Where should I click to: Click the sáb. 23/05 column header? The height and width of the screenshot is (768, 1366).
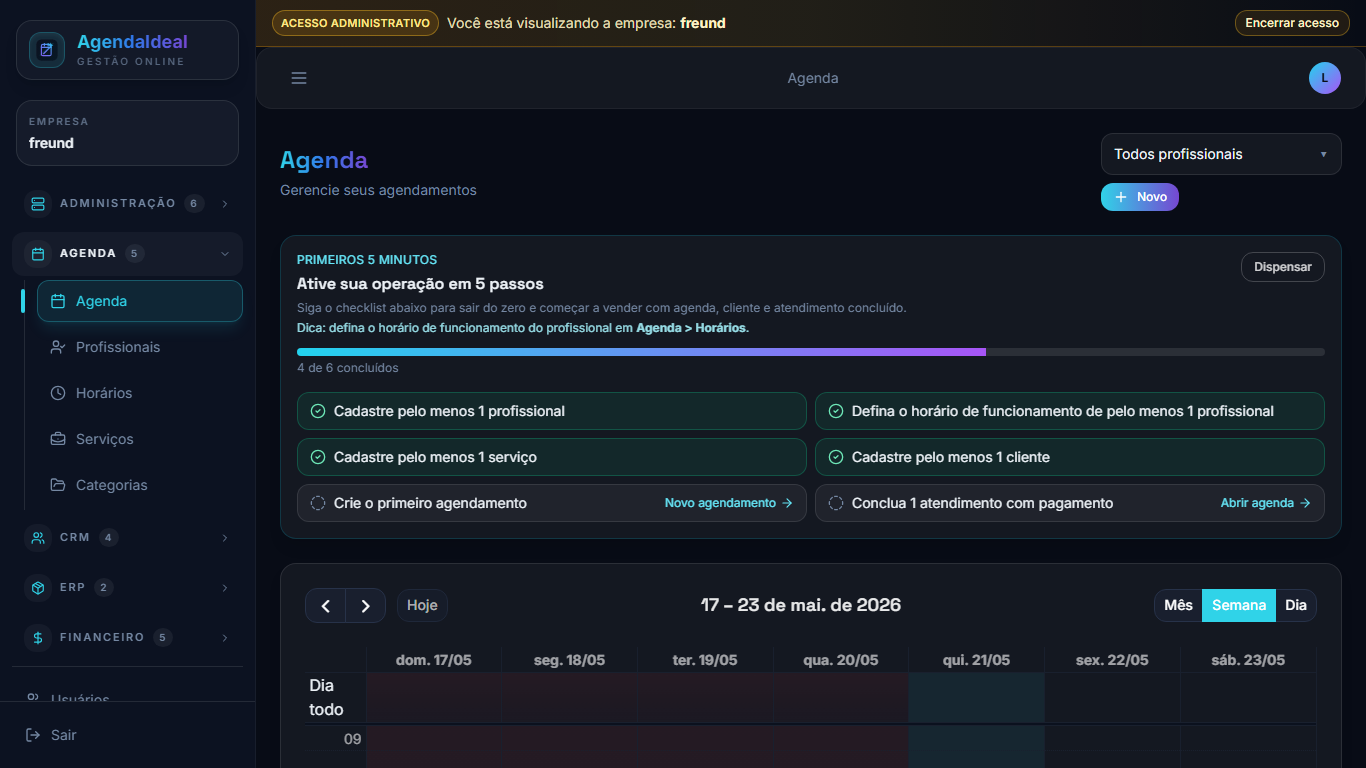click(x=1248, y=660)
